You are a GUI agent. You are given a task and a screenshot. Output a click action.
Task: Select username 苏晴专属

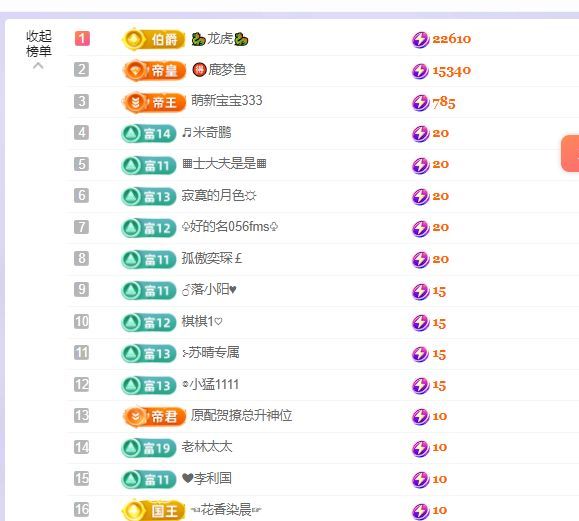(x=211, y=353)
